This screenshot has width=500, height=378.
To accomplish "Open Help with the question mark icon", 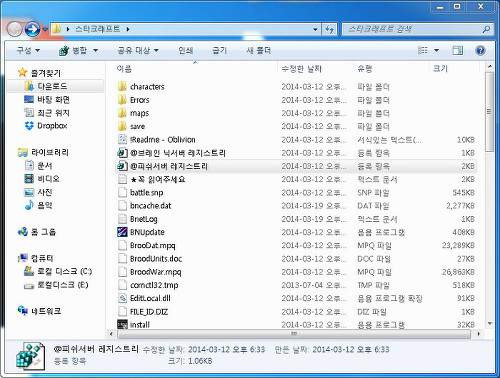I will click(x=480, y=51).
